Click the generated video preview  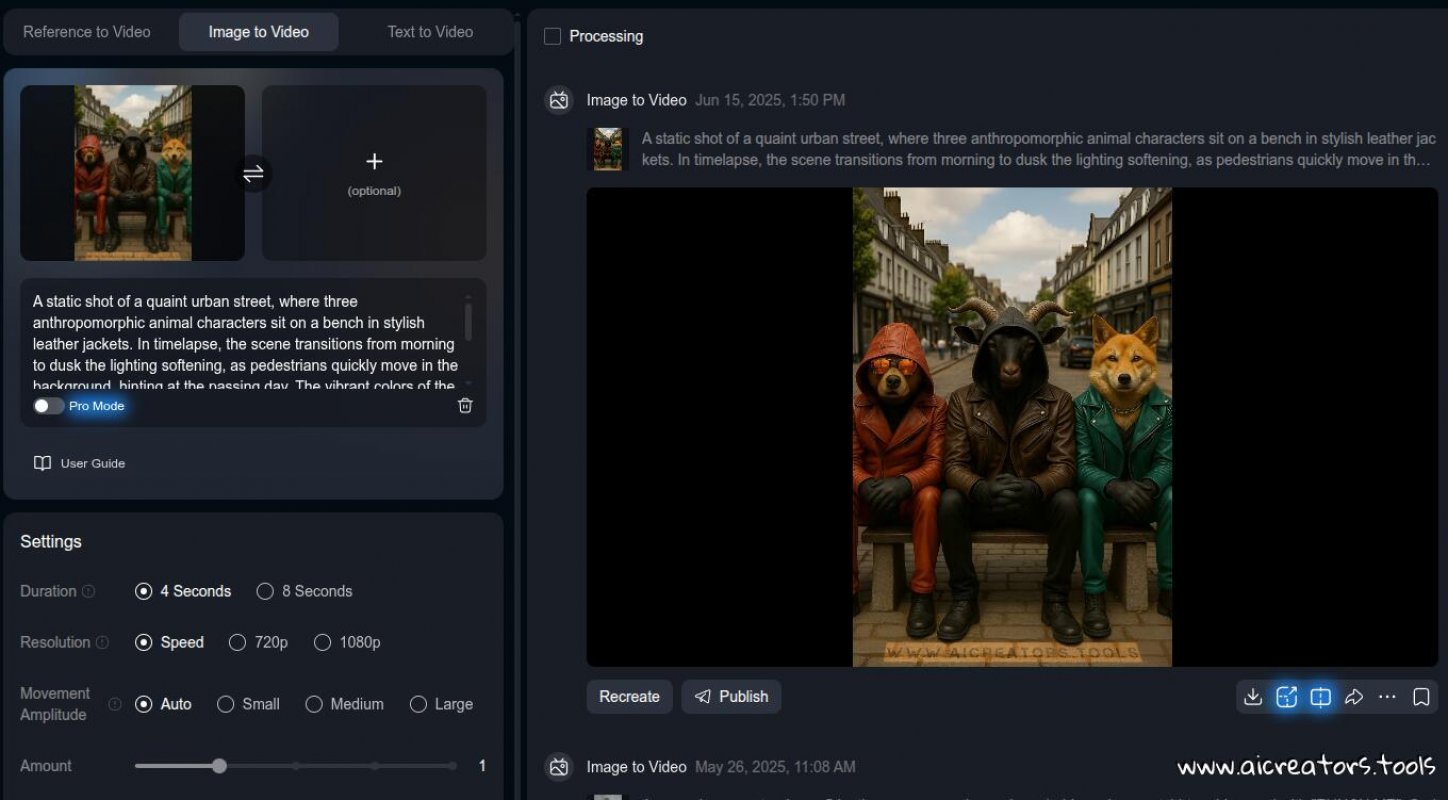(1012, 427)
